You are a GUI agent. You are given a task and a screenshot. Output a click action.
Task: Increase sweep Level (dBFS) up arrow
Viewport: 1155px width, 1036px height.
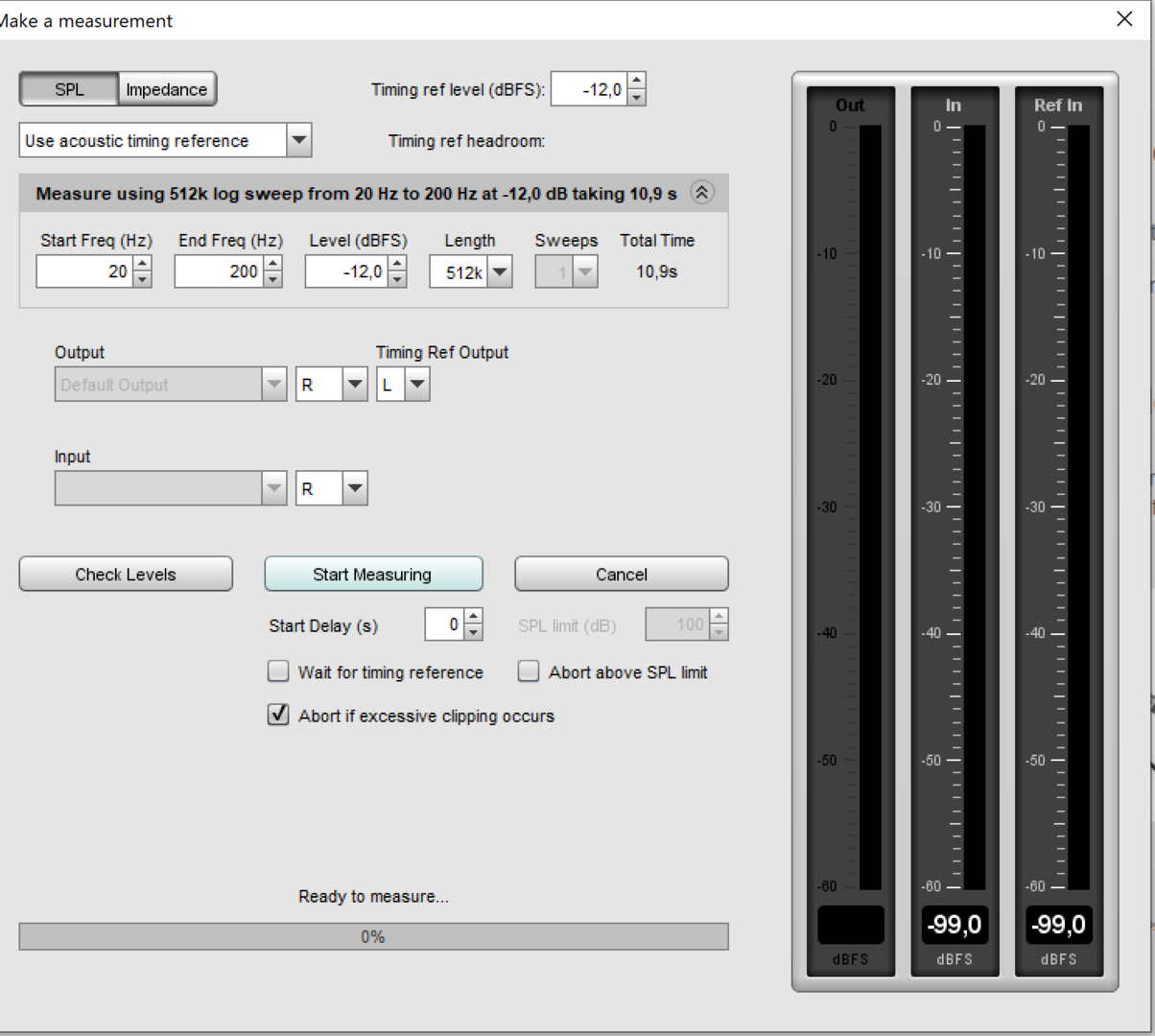397,264
